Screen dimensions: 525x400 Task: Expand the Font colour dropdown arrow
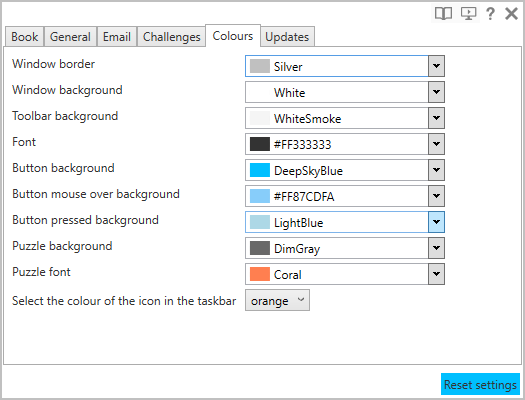pyautogui.click(x=436, y=144)
